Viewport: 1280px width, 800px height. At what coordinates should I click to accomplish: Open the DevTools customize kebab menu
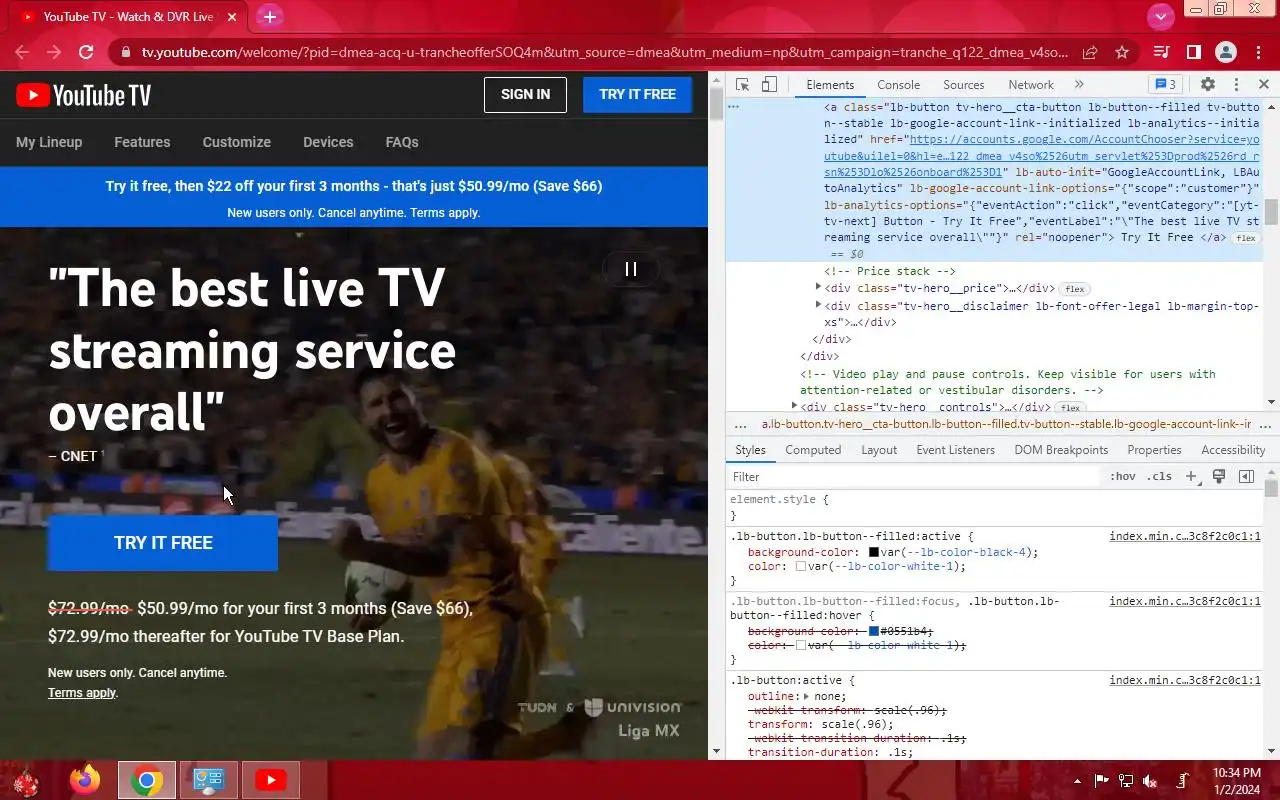[1236, 85]
